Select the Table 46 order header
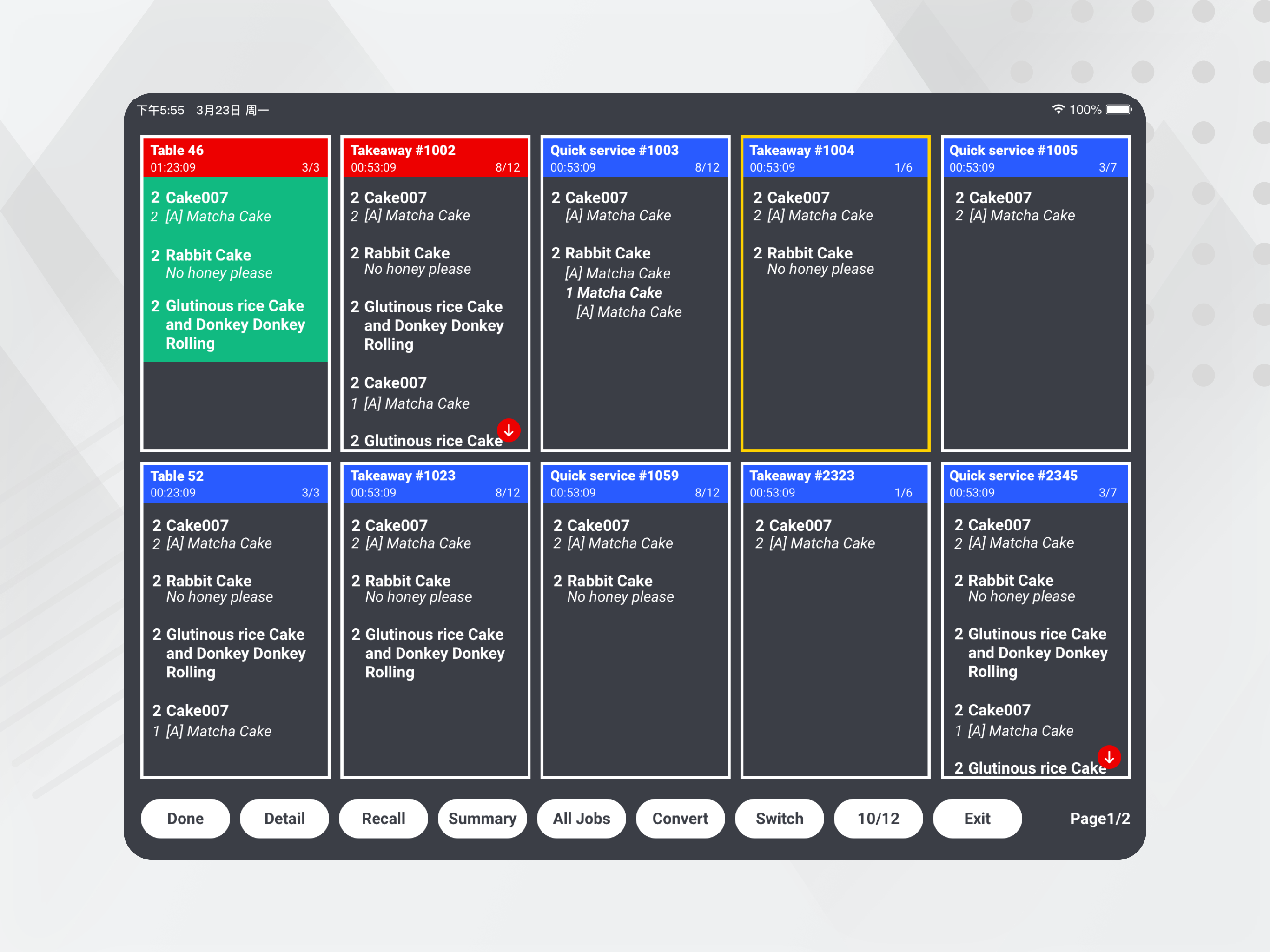 [235, 157]
